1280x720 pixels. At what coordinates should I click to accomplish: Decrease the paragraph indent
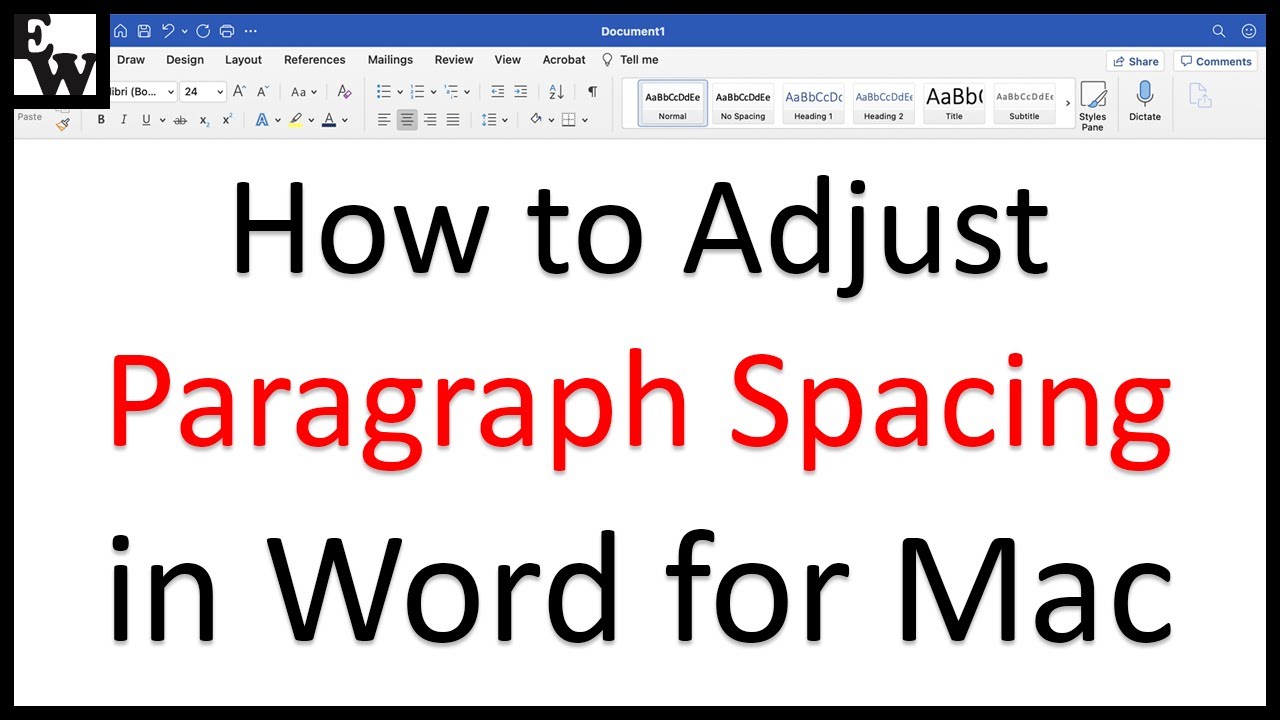498,92
